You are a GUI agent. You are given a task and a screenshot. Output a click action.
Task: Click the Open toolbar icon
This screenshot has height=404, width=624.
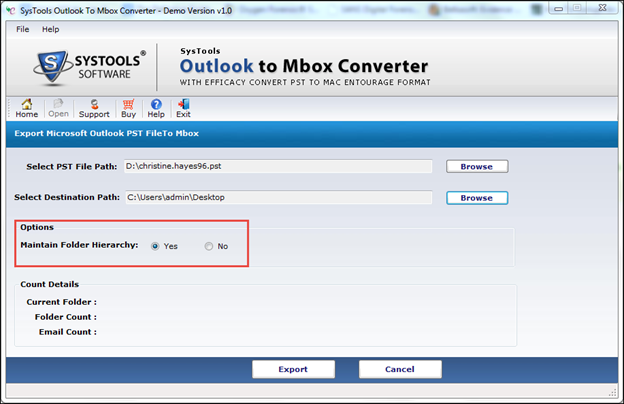point(58,108)
